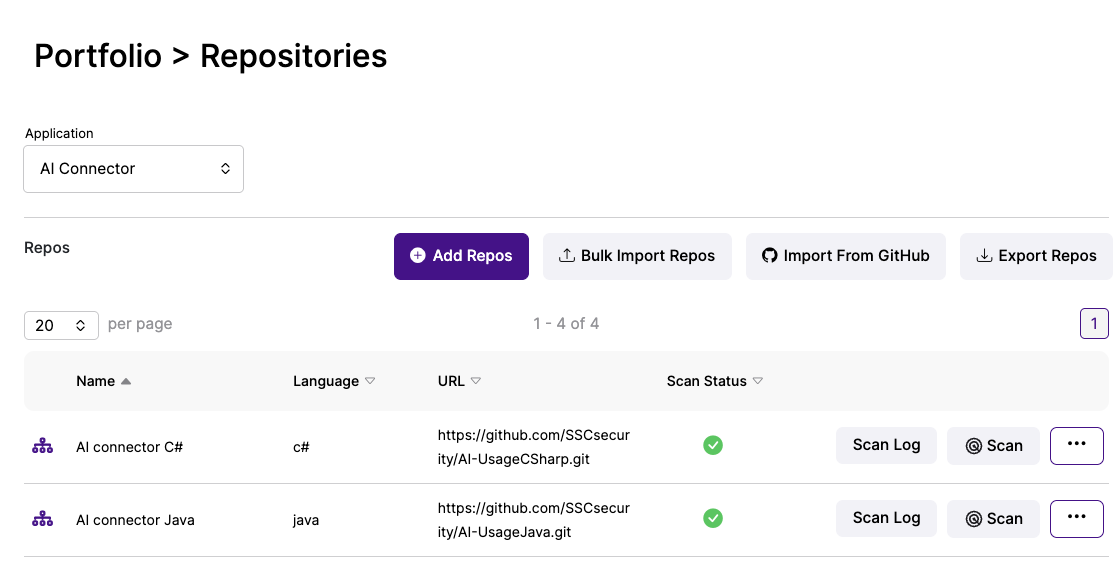Screen dimensions: 1120x563
Task: Open the URL column filter arrow
Action: point(476,381)
